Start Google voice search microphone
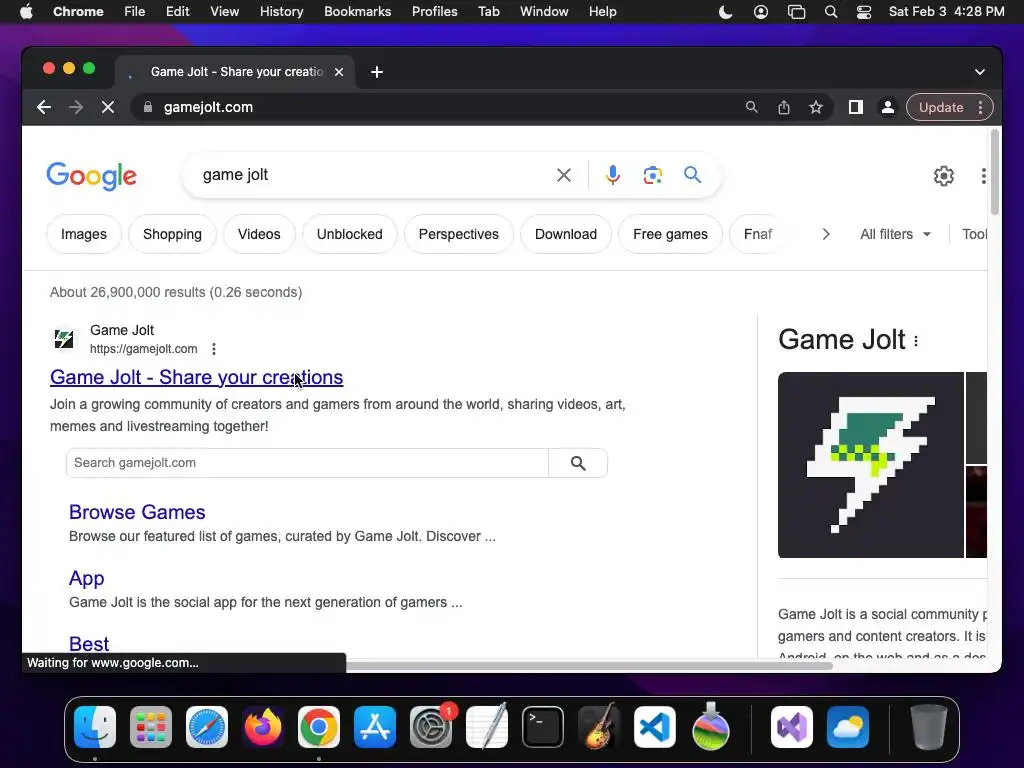 pyautogui.click(x=613, y=175)
